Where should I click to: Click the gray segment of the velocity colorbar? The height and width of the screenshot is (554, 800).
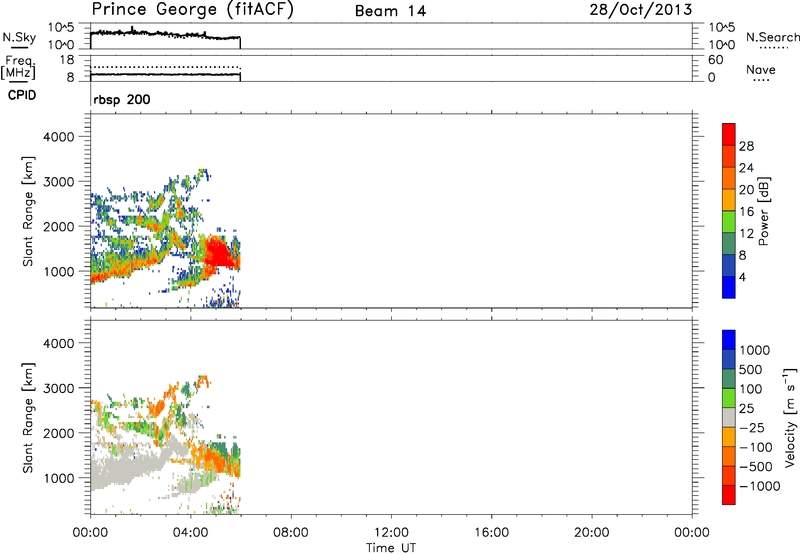(729, 417)
